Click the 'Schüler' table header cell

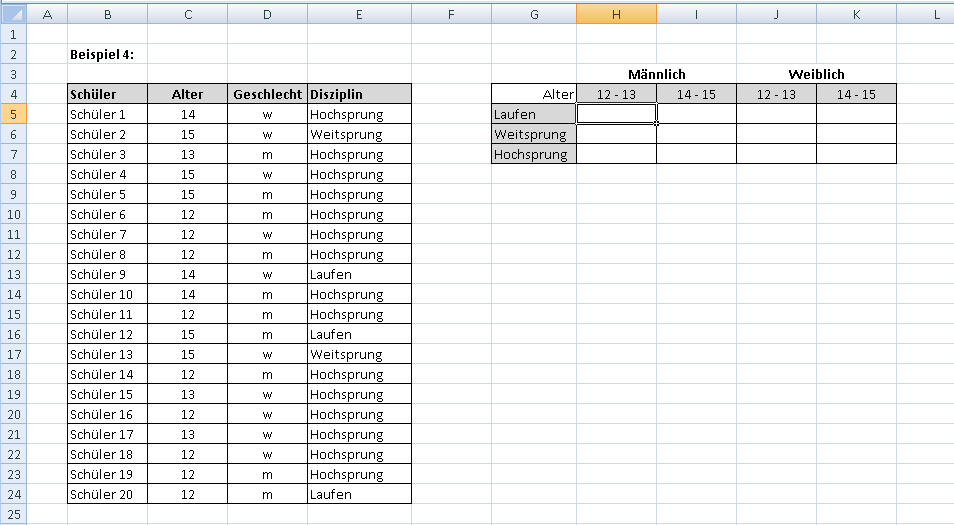(x=107, y=94)
